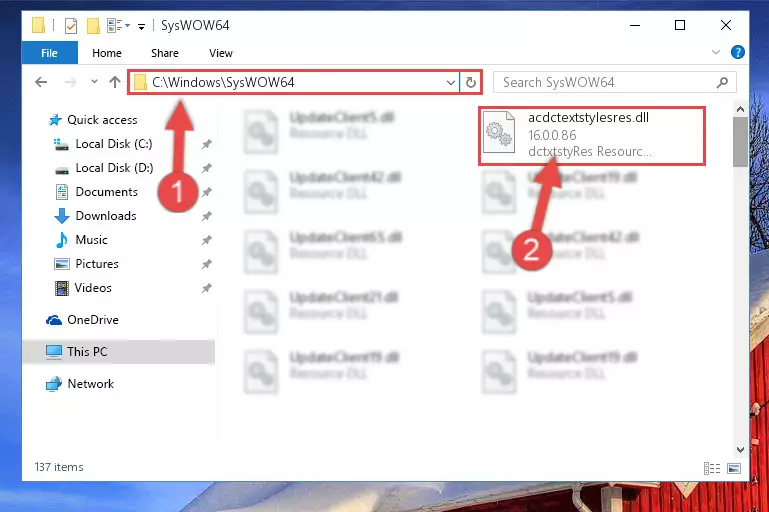Minimize the SysWOW64 window
769x512 pixels.
tap(635, 25)
